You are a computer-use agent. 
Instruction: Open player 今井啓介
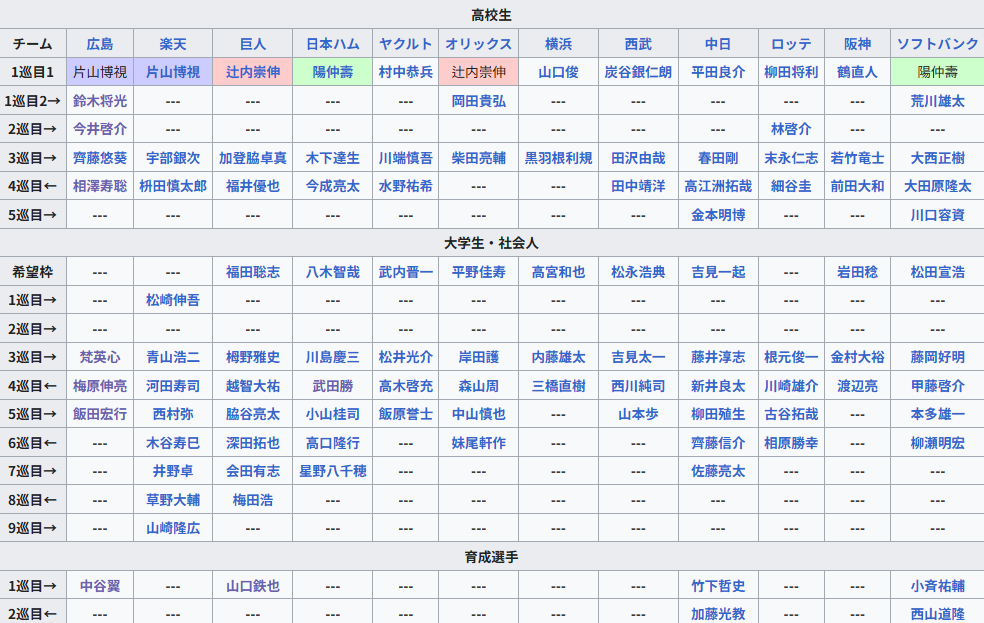pos(100,129)
